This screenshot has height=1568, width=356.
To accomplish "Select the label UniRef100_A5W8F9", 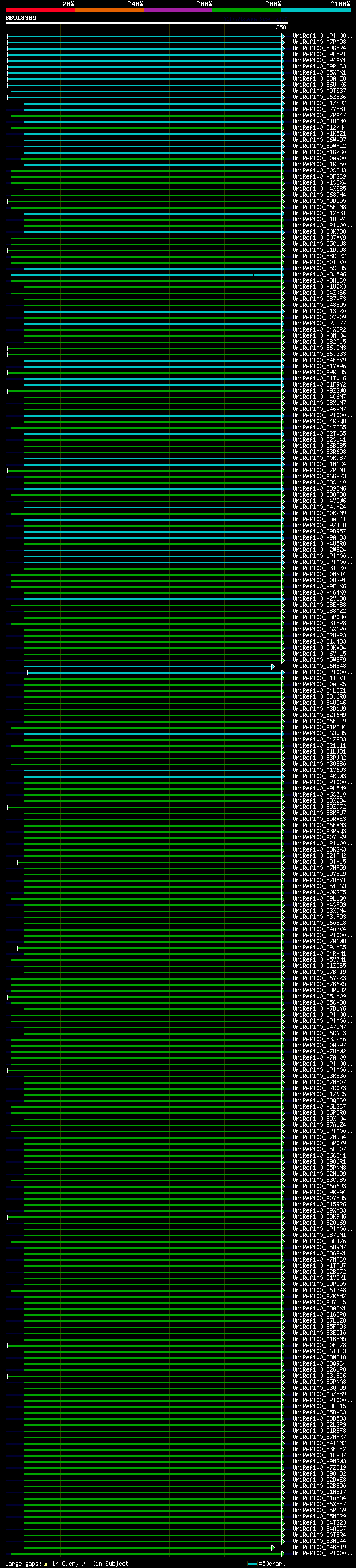I will point(319,660).
